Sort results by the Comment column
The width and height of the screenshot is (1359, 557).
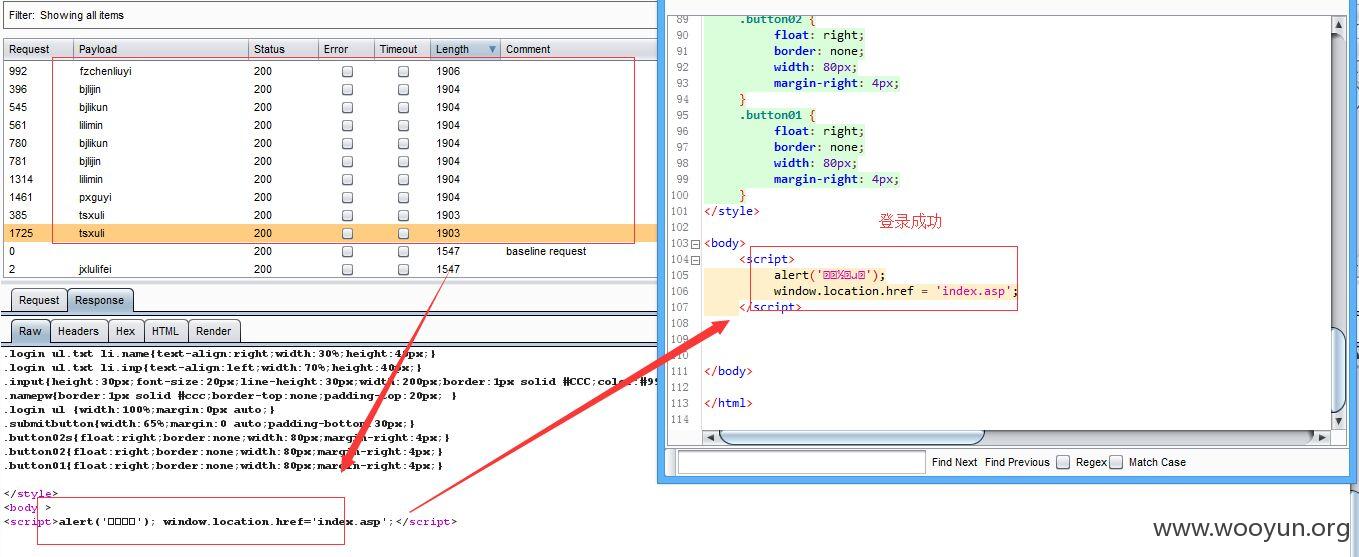tap(578, 49)
